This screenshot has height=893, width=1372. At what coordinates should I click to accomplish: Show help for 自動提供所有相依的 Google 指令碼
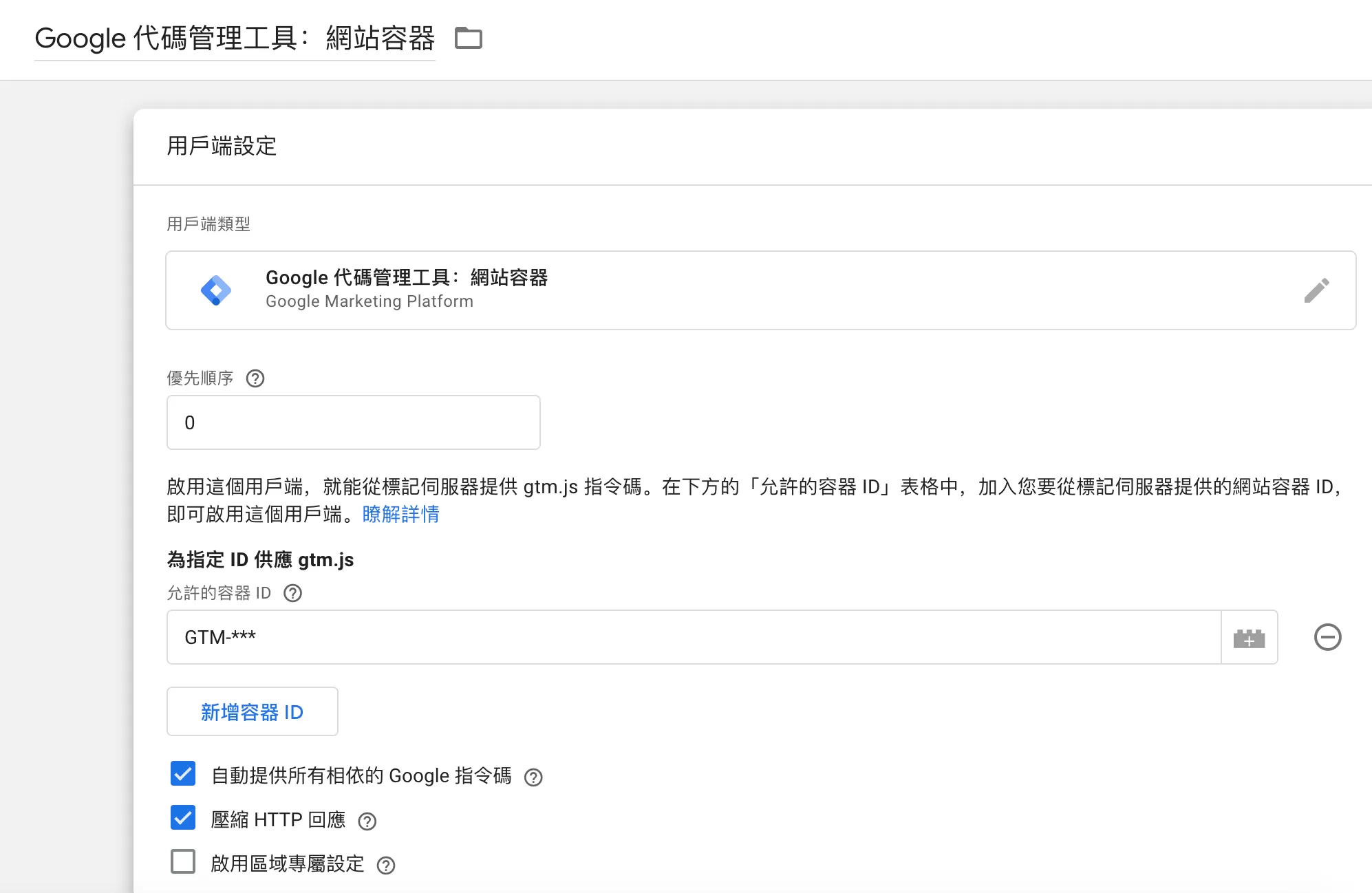coord(533,777)
